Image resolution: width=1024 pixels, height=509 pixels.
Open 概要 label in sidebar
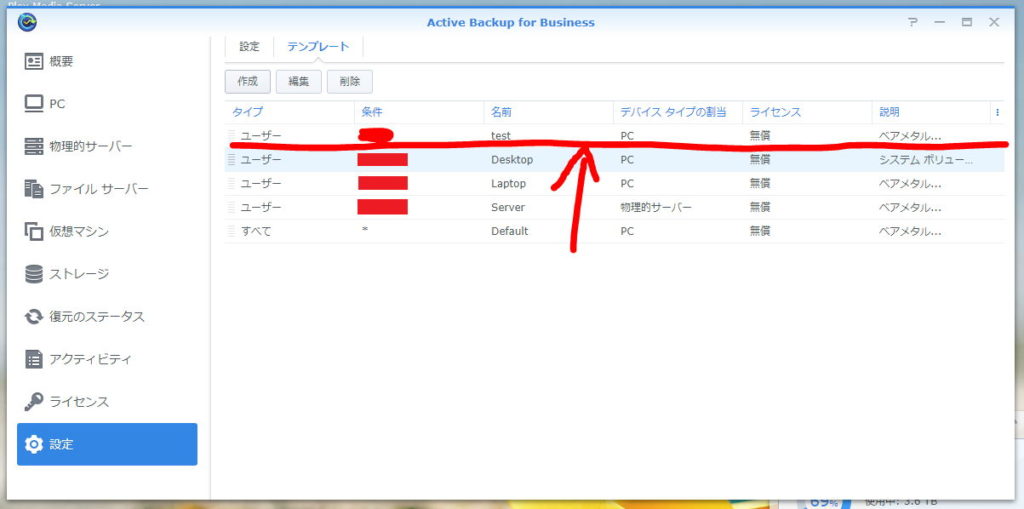tap(61, 61)
